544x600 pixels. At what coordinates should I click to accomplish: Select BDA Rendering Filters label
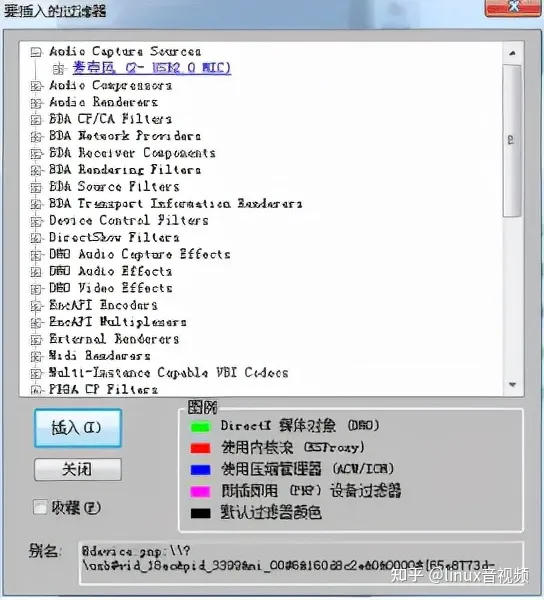125,170
